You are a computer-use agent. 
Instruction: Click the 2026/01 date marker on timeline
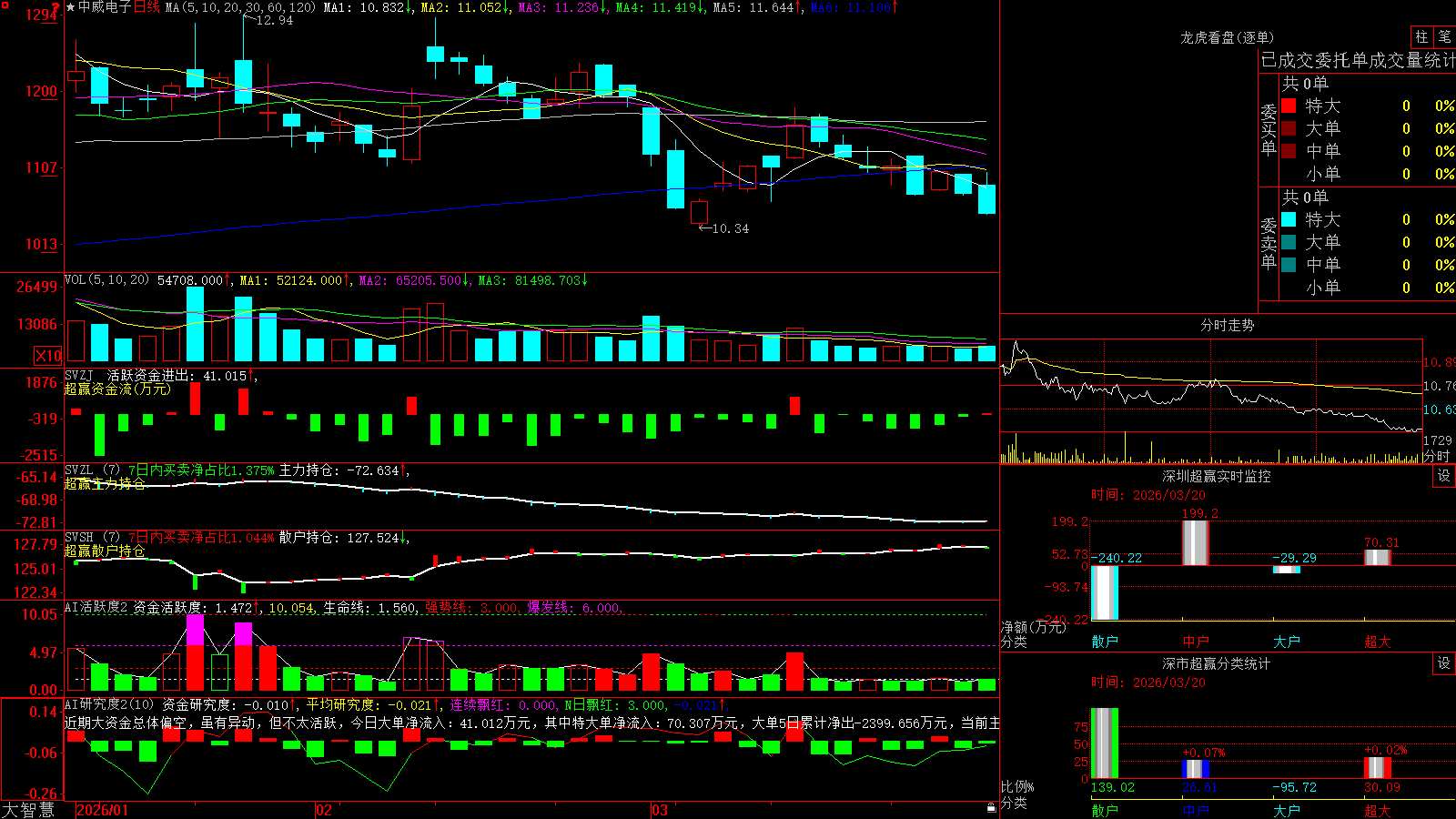103,810
